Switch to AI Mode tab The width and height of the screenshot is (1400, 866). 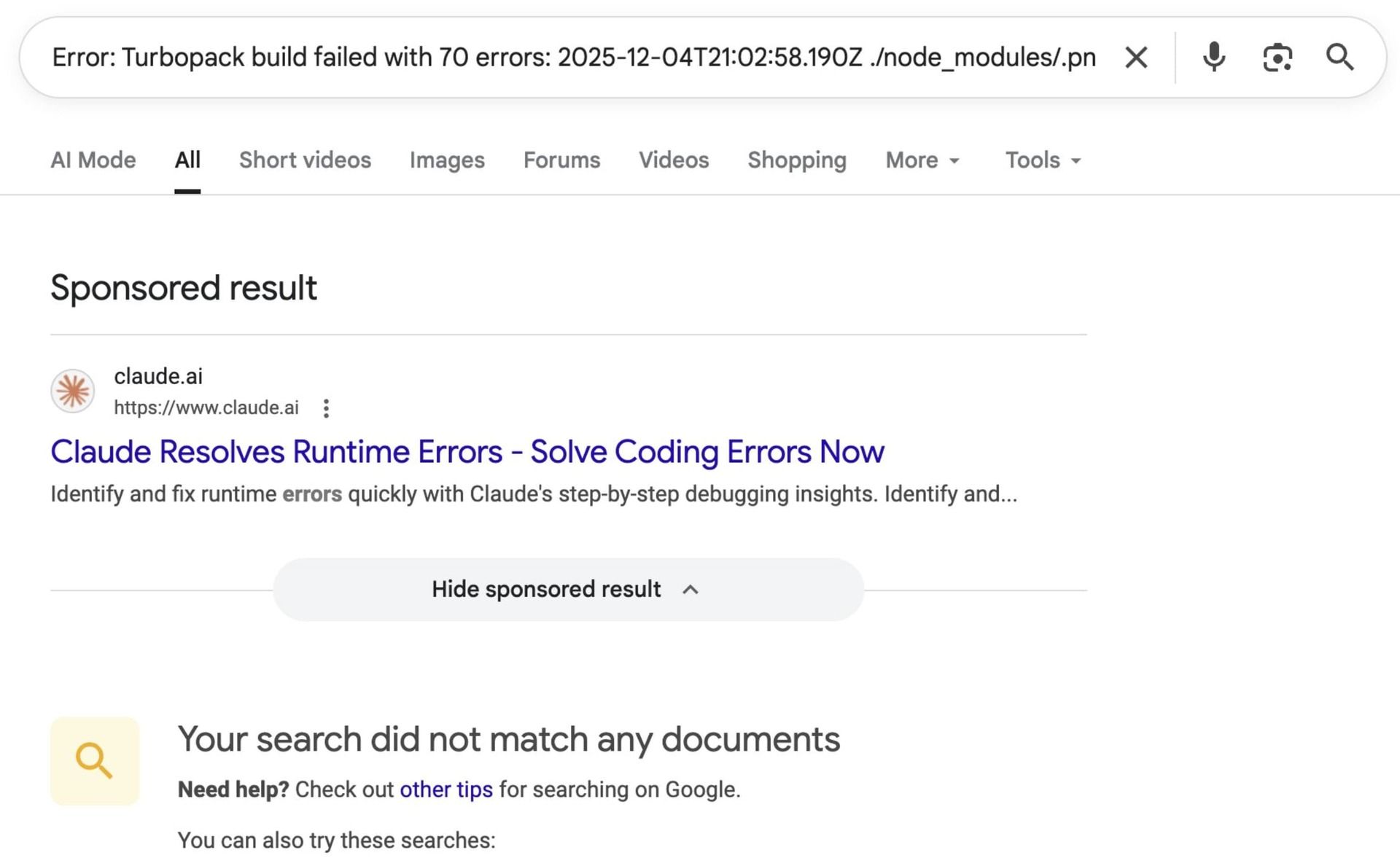tap(93, 160)
